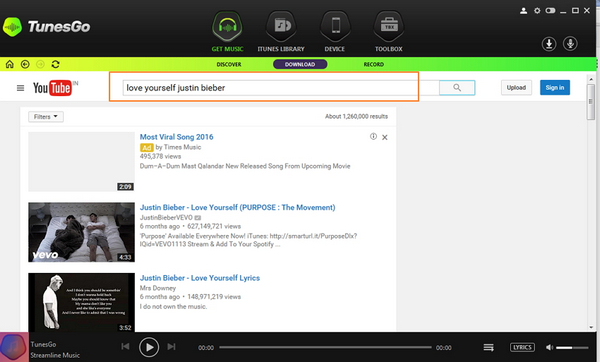Image resolution: width=600 pixels, height=362 pixels.
Task: Adjust the volume slider
Action: [572, 347]
